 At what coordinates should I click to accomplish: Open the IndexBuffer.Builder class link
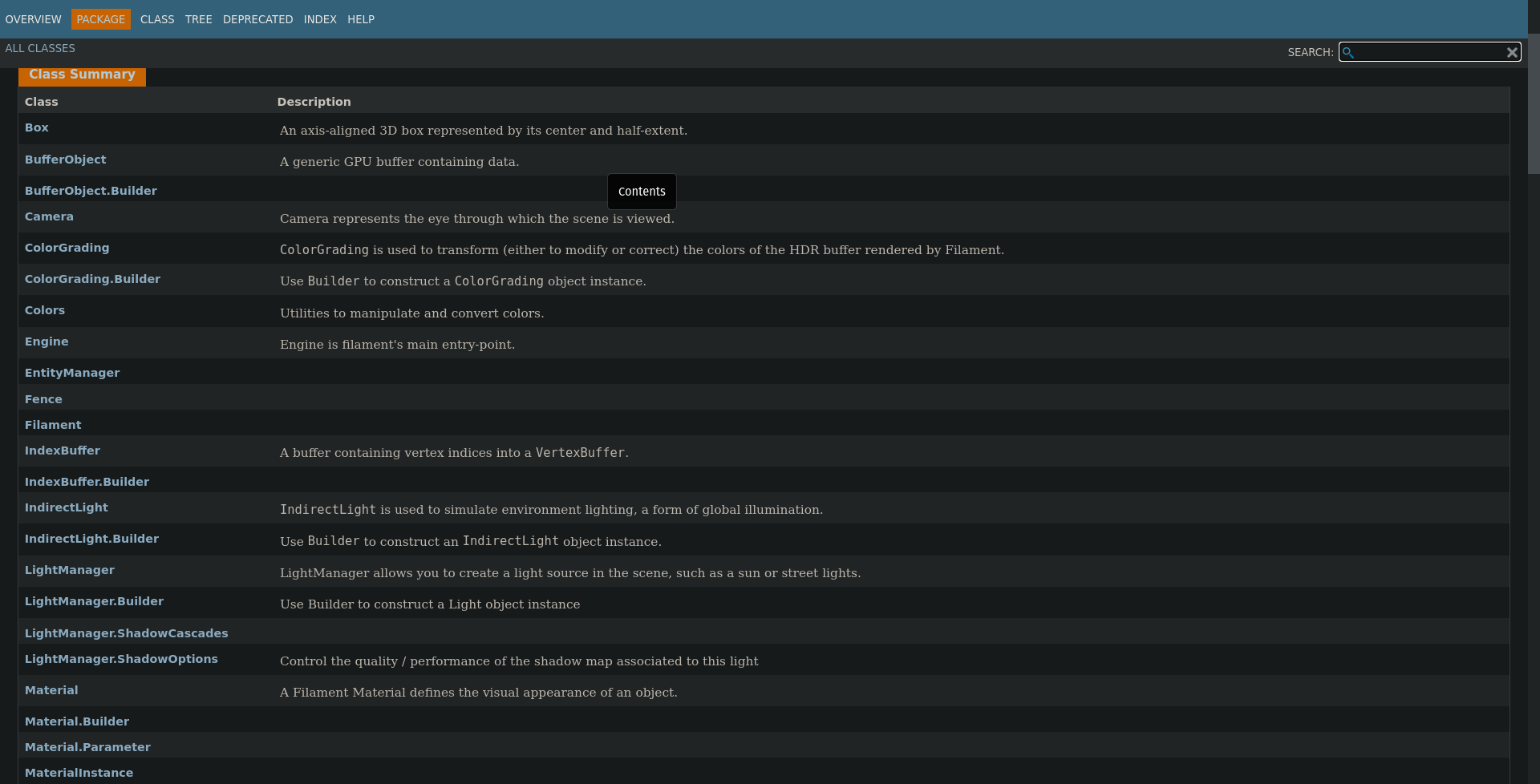pos(87,482)
